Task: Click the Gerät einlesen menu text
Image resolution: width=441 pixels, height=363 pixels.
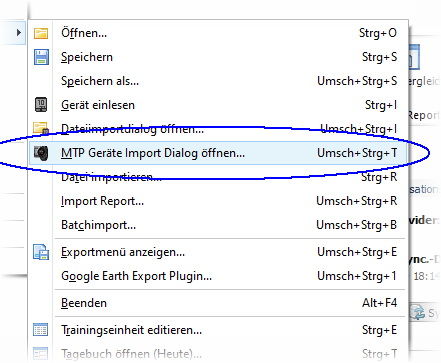Action: [x=98, y=105]
